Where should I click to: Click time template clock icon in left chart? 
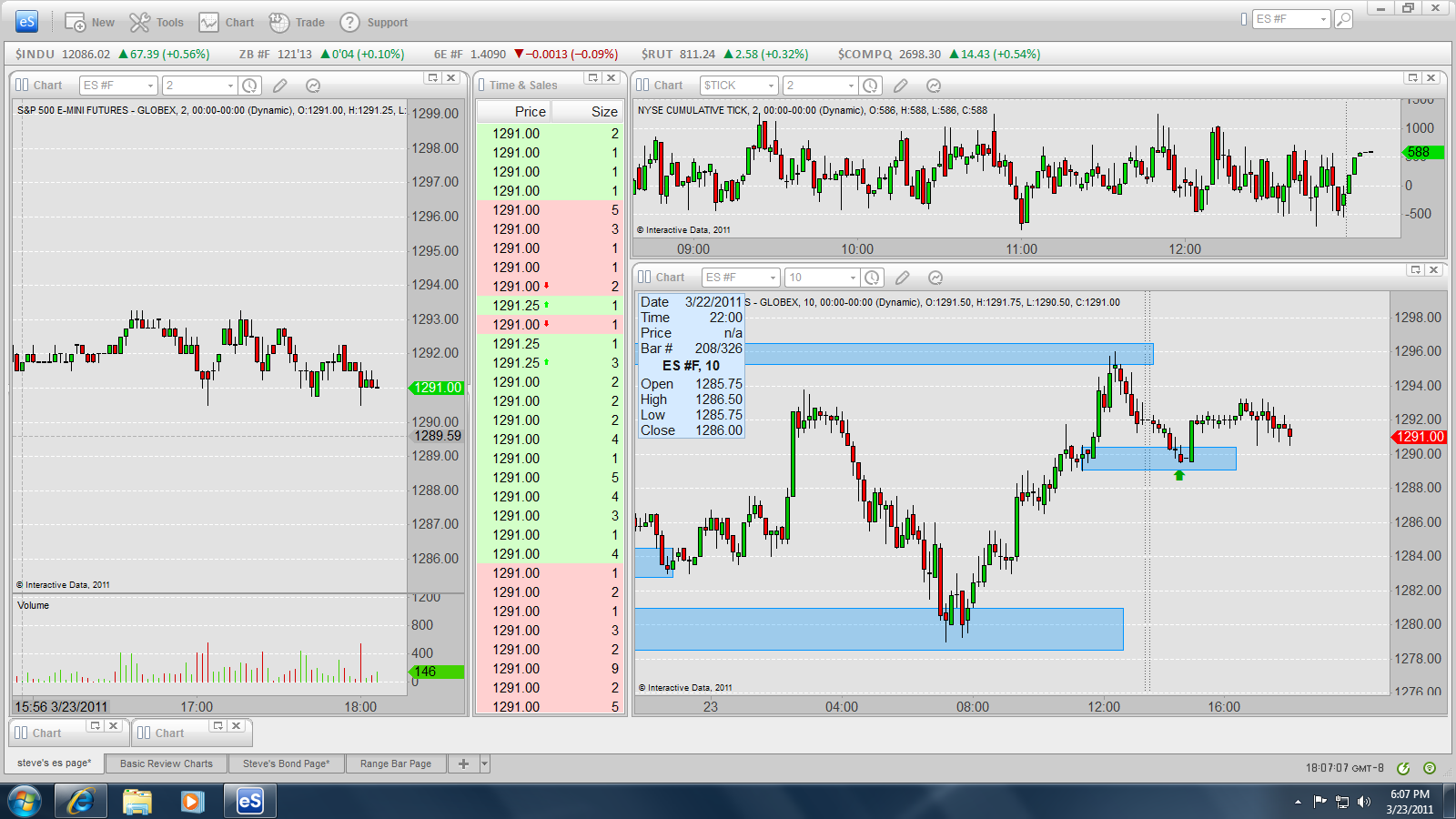(x=249, y=86)
